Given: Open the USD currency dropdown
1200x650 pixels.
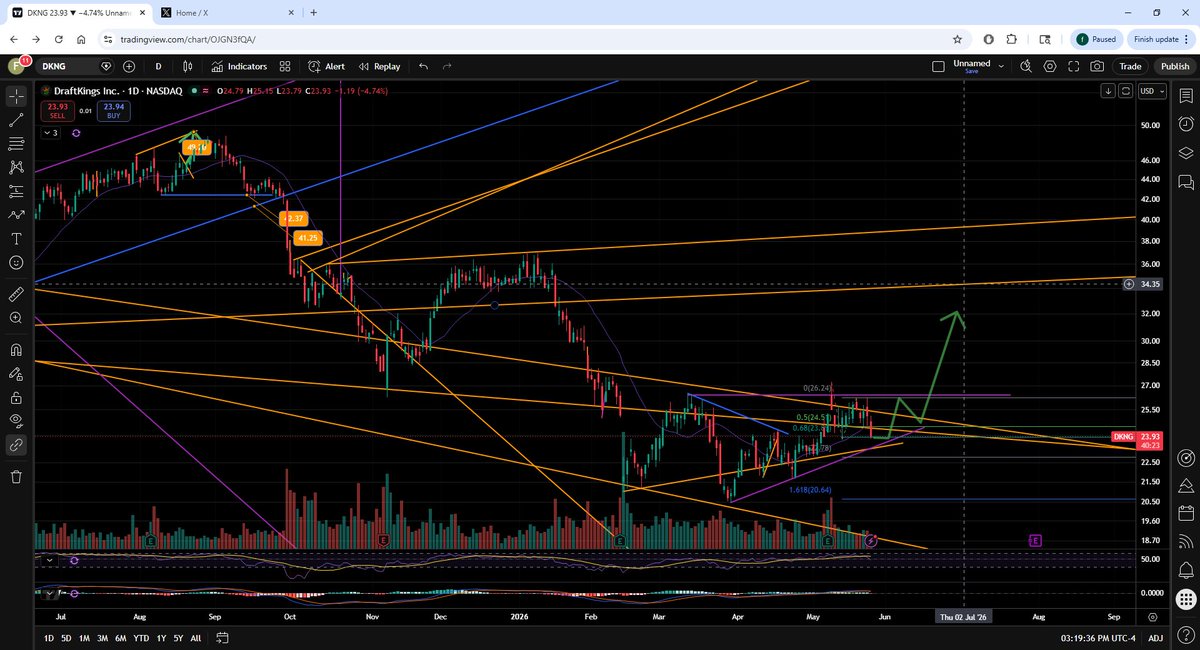Looking at the screenshot, I should 1153,91.
